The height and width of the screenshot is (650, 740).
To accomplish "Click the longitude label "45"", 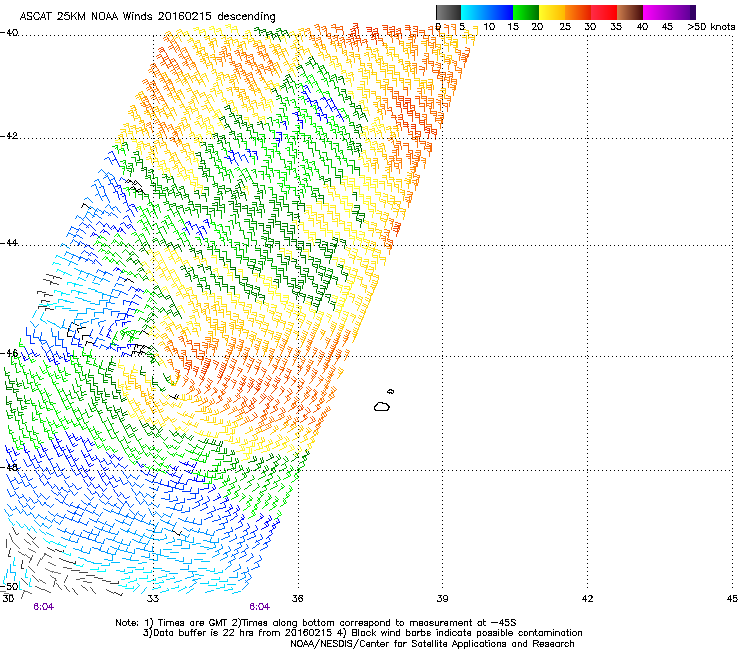I will [732, 599].
